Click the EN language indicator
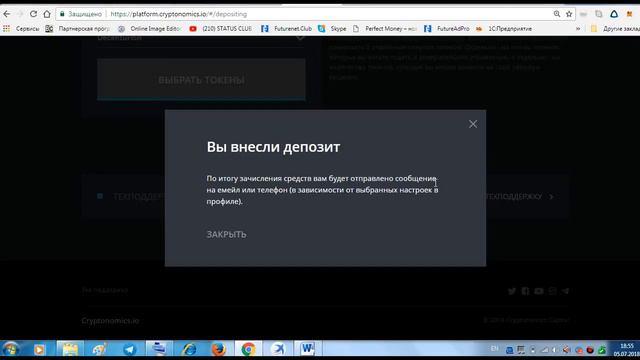640x360 pixels. pos(495,349)
